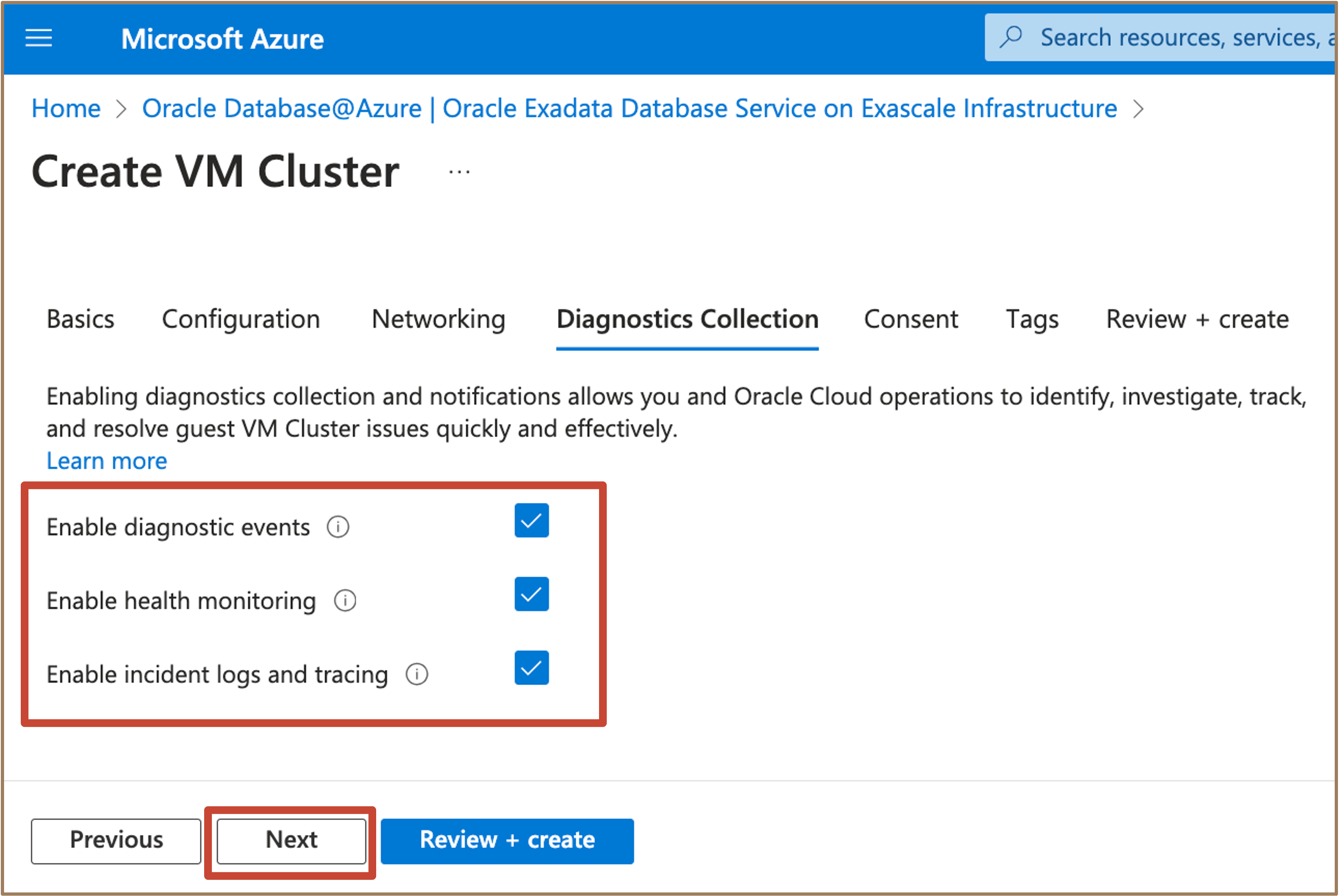Switch to the Basics tab
This screenshot has height=896, width=1340.
tap(81, 319)
